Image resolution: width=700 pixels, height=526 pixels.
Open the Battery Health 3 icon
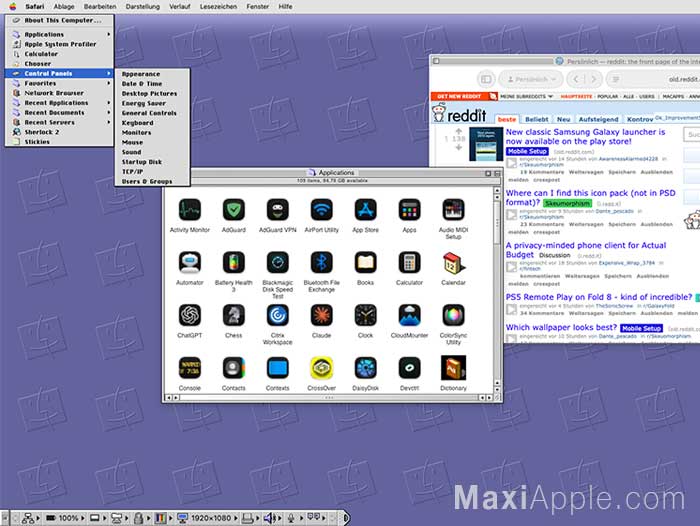233,263
